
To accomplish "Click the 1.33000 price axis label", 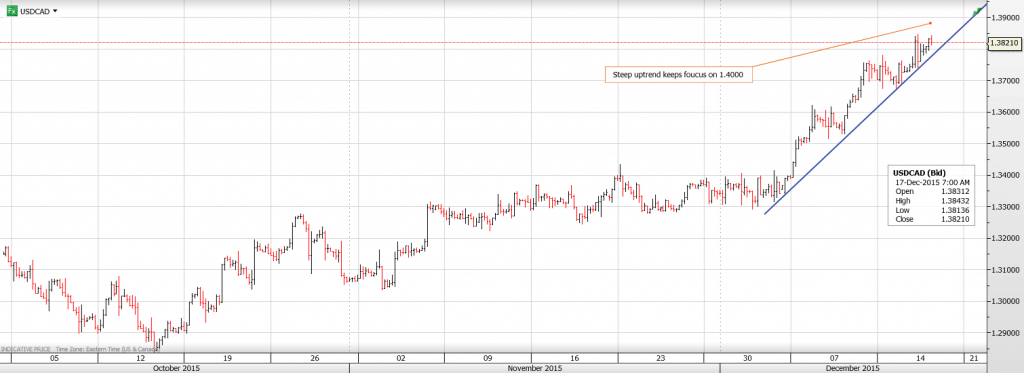I will click(x=1005, y=207).
